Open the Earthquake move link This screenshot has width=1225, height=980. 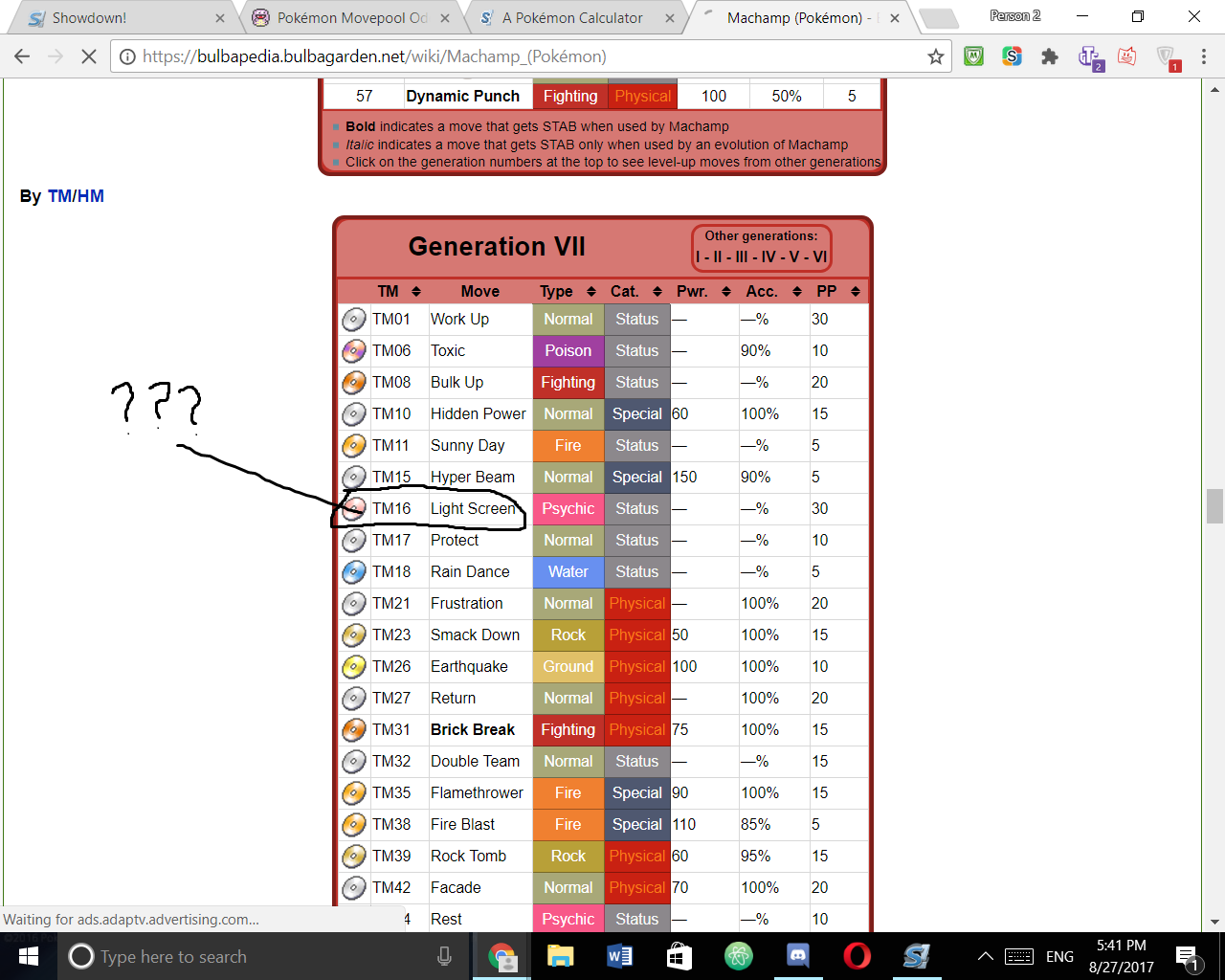(469, 667)
